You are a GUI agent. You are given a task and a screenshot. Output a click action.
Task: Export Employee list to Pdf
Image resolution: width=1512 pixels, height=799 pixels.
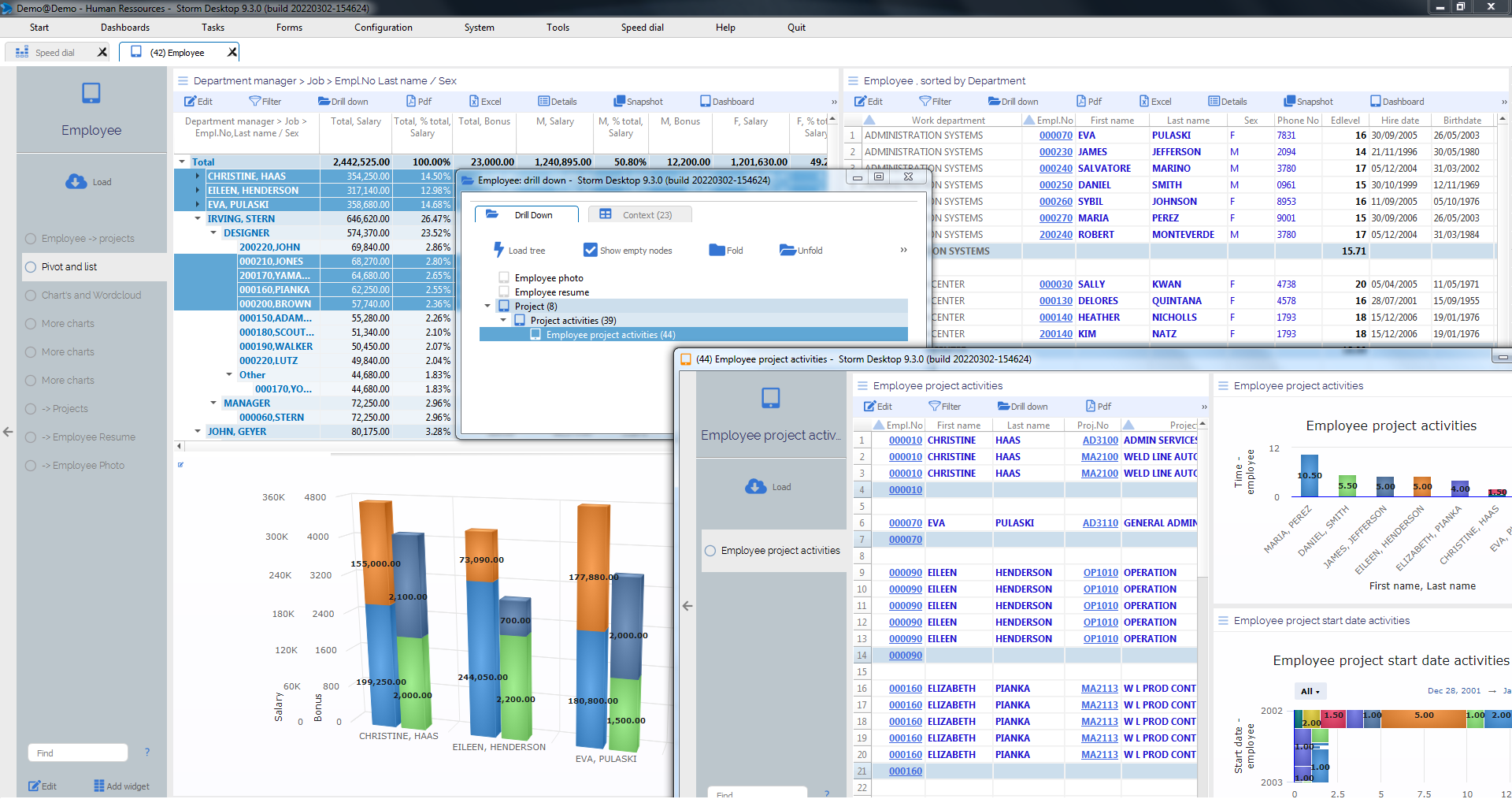tap(1089, 102)
